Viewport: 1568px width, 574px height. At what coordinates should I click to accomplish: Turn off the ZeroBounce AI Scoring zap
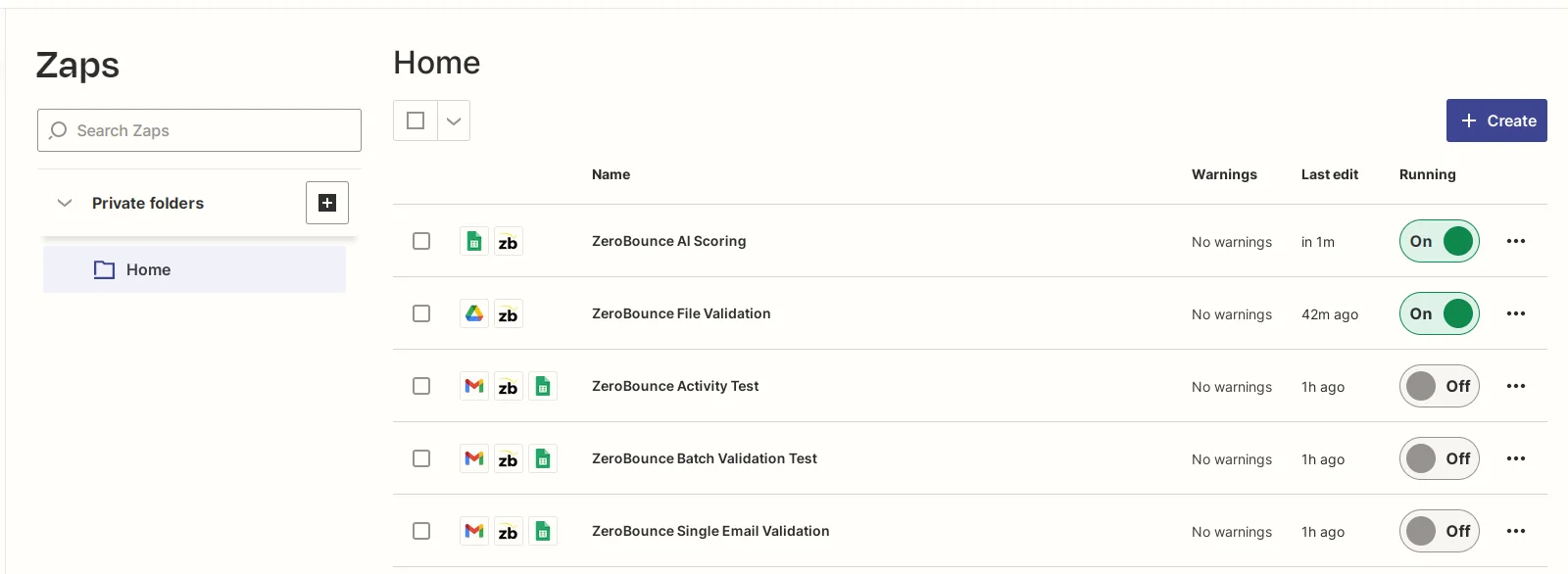1439,241
